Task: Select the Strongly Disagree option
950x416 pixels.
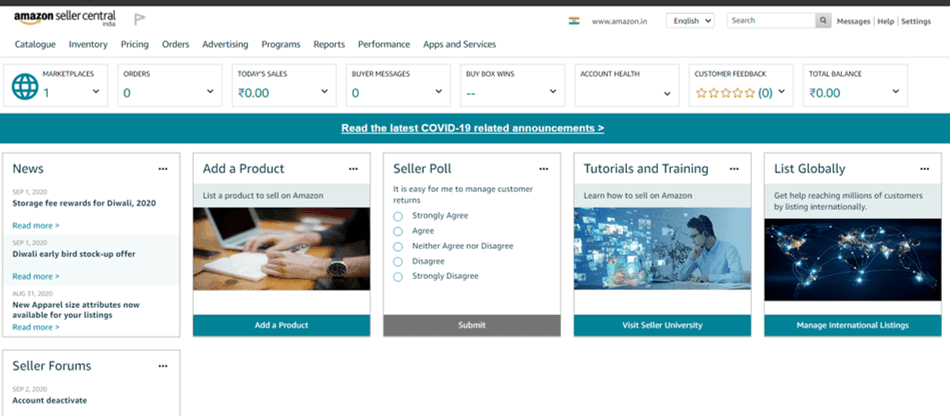Action: click(x=398, y=277)
